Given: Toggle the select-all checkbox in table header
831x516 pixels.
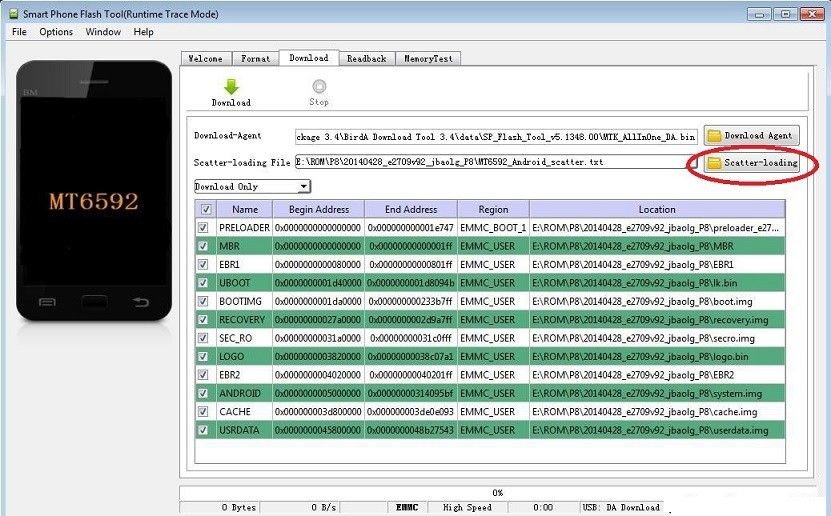Looking at the screenshot, I should coord(206,210).
